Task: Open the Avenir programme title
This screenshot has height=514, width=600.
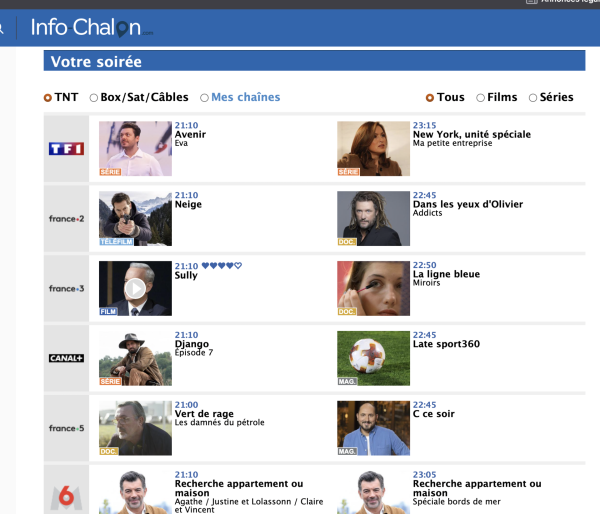Action: (x=190, y=134)
